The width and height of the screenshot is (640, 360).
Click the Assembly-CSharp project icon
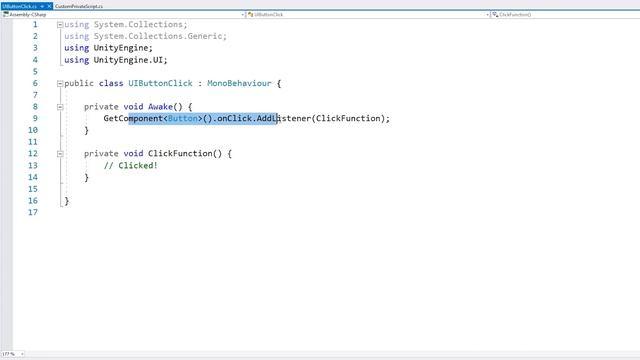tap(6, 14)
